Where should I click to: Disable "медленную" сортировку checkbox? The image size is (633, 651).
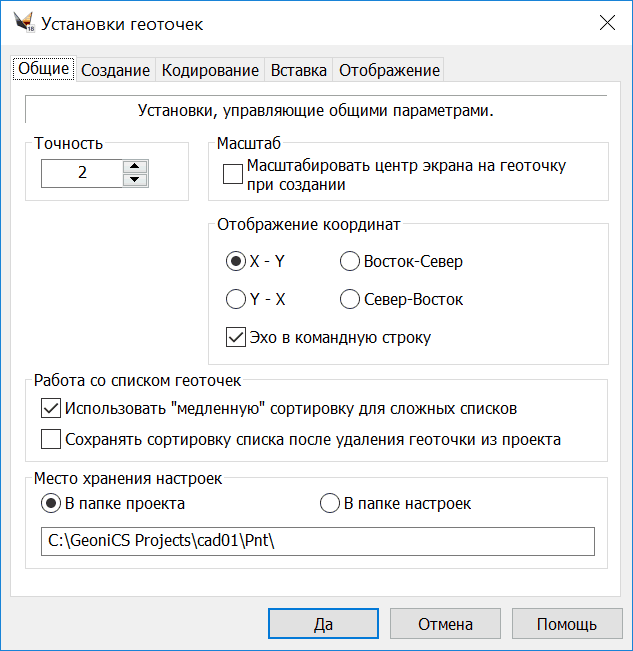[x=51, y=408]
